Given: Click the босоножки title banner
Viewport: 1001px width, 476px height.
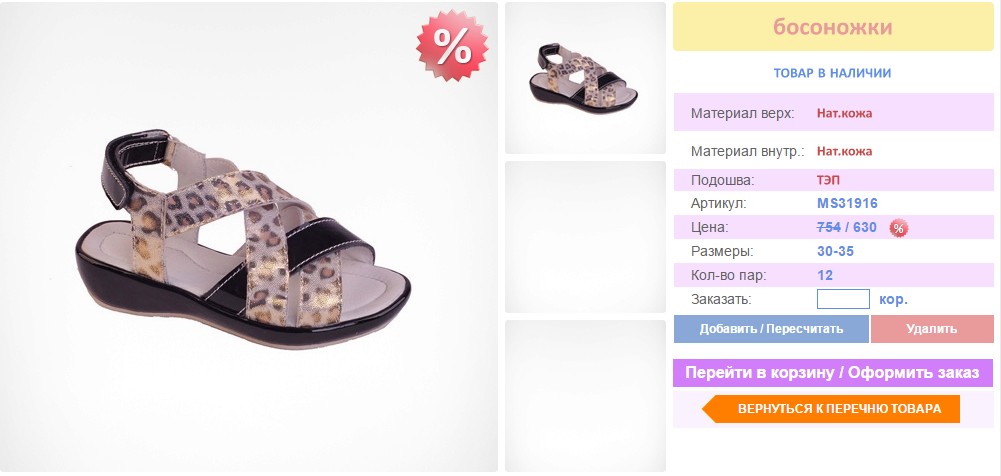Looking at the screenshot, I should 833,27.
